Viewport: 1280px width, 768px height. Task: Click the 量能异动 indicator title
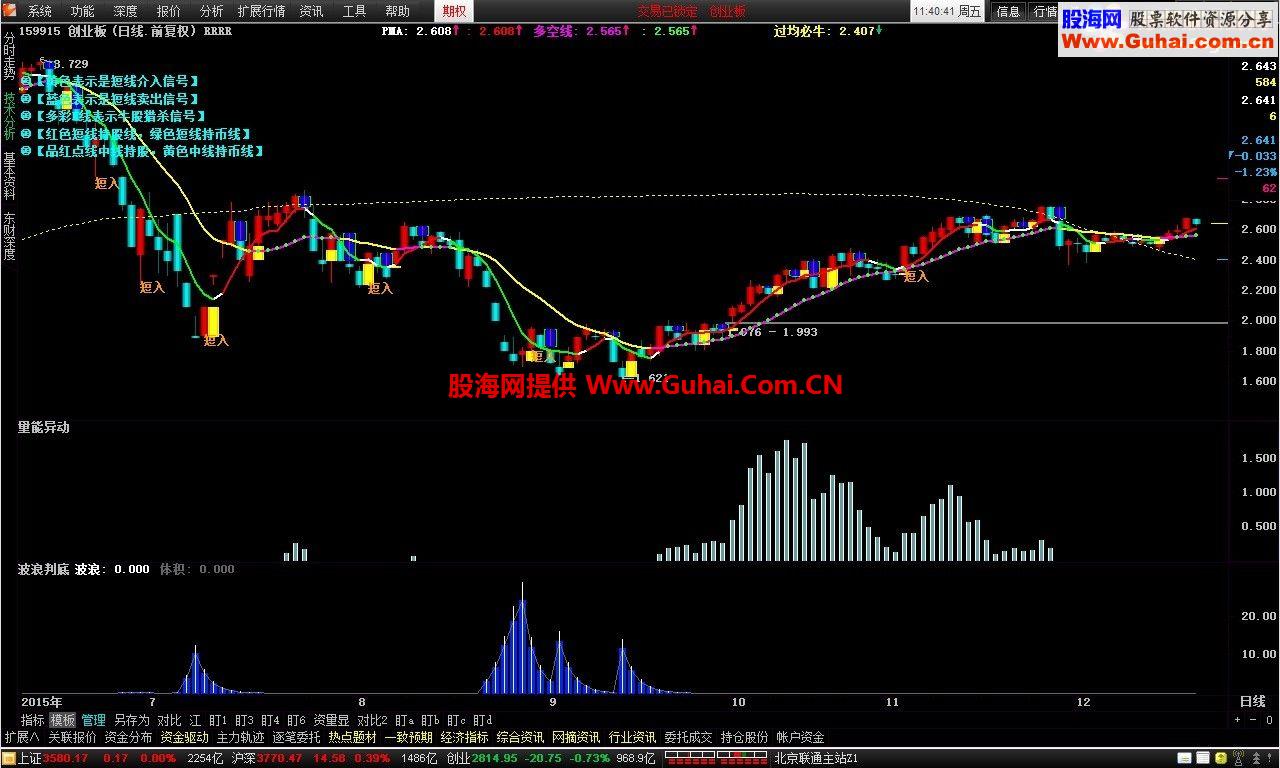point(44,428)
